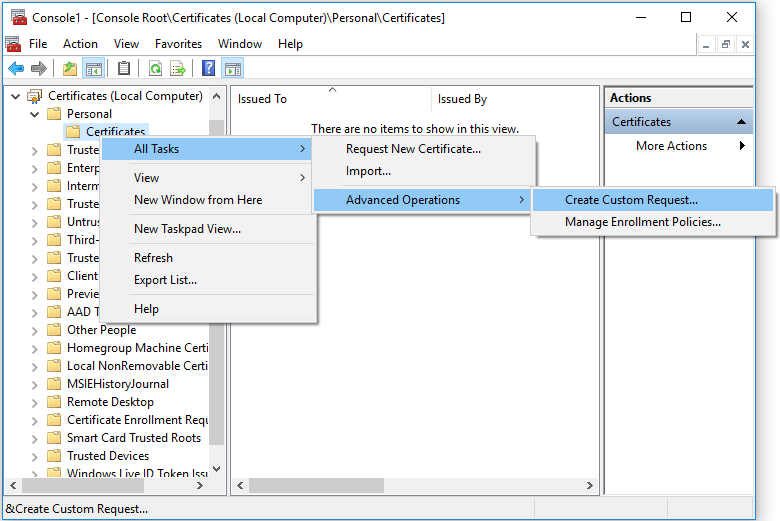Click the toolbox icon beside File menu
780x521 pixels.
coord(13,44)
